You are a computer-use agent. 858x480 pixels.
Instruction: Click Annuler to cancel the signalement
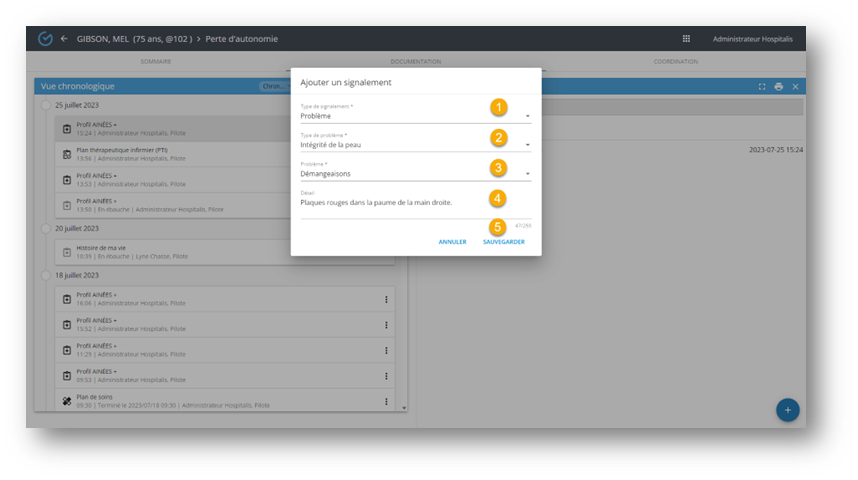click(452, 242)
